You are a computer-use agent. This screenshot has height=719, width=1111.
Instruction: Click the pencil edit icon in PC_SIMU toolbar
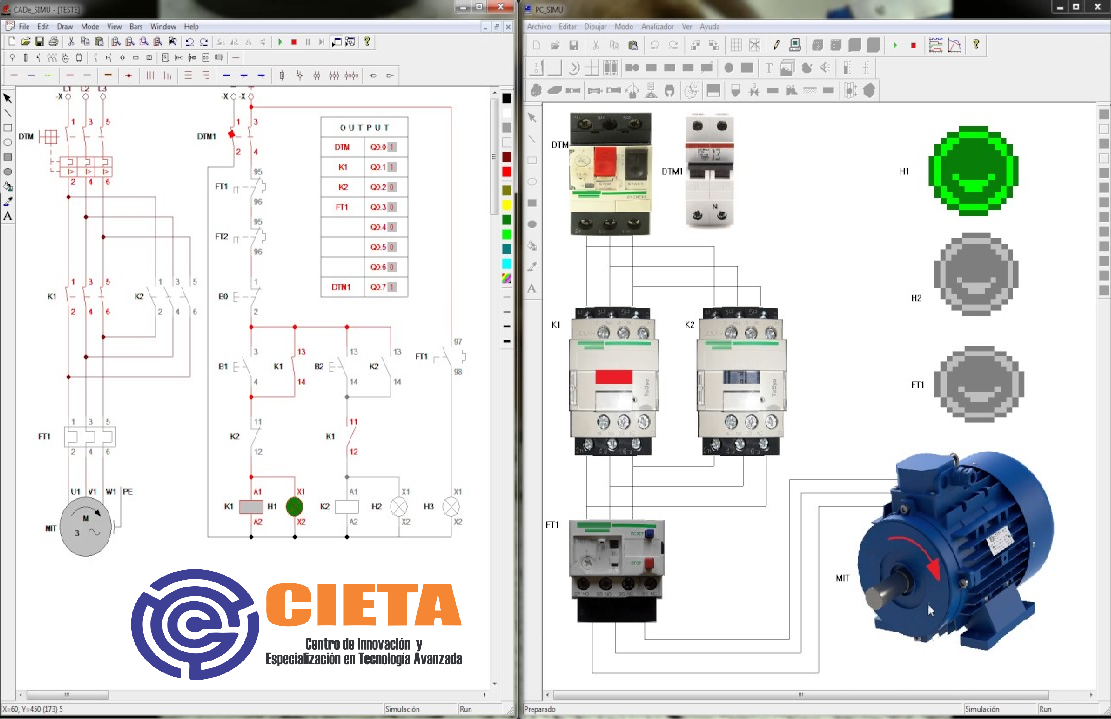777,45
